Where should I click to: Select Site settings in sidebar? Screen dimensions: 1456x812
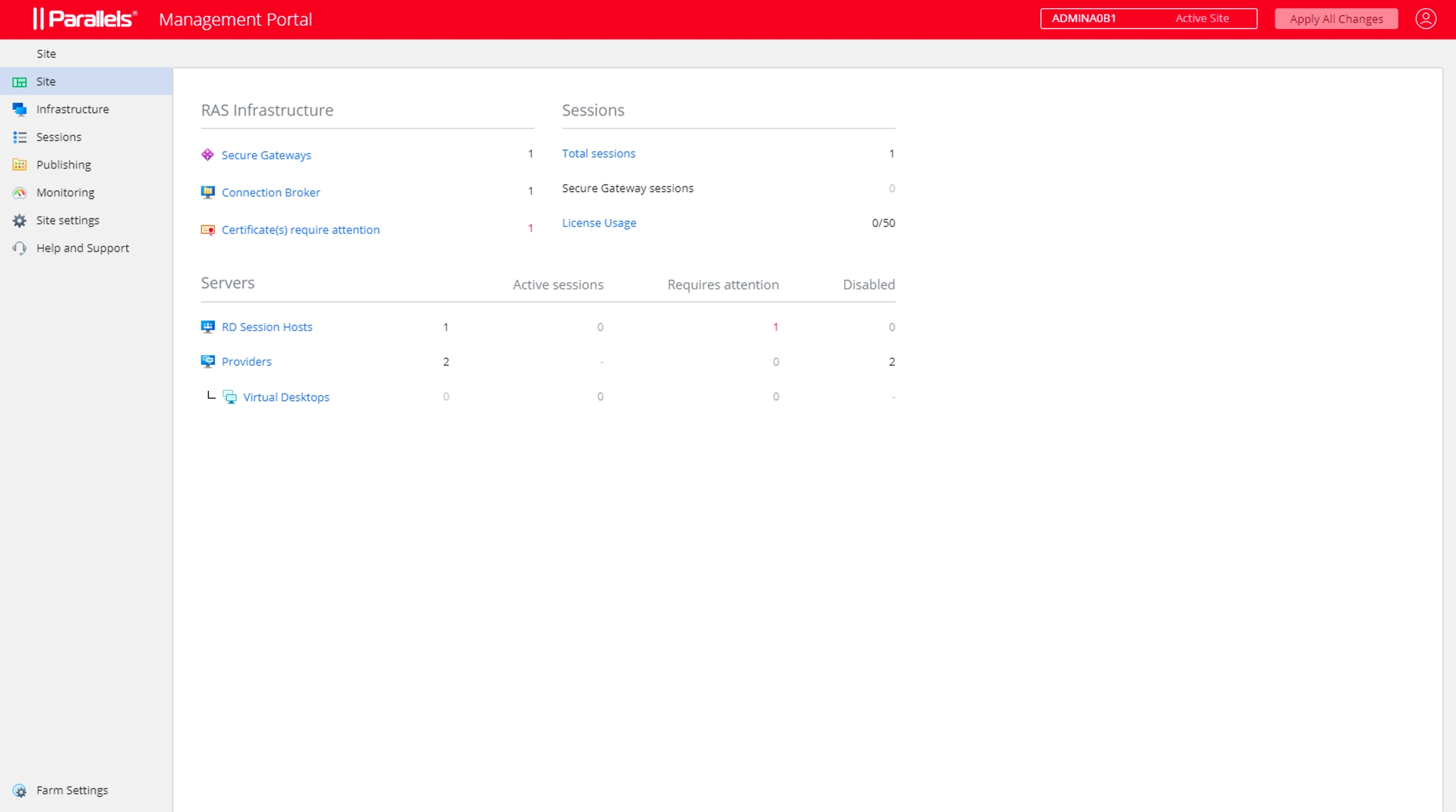coord(68,221)
